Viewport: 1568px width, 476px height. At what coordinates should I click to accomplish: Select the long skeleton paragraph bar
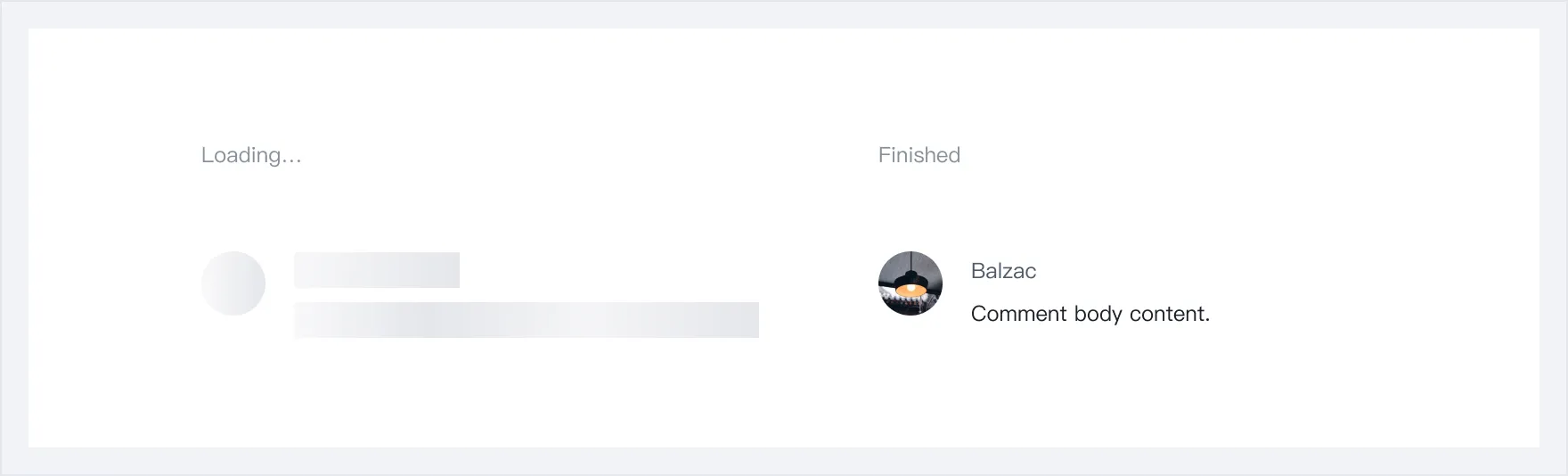tap(527, 320)
